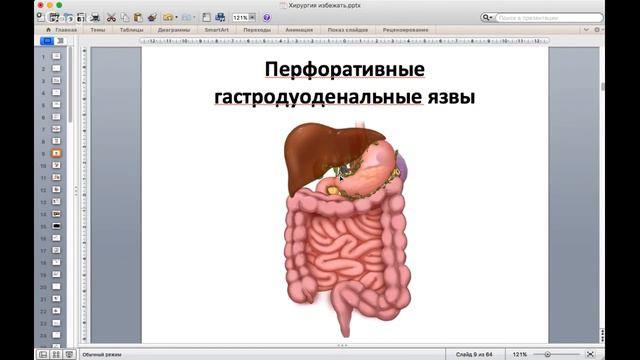Click the new presentation icon in the toolbar

[x=40, y=17]
